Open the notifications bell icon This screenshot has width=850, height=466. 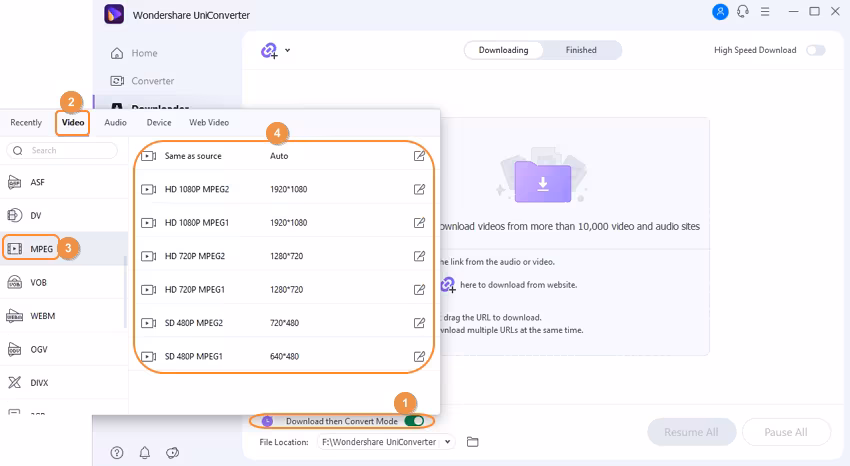(145, 452)
